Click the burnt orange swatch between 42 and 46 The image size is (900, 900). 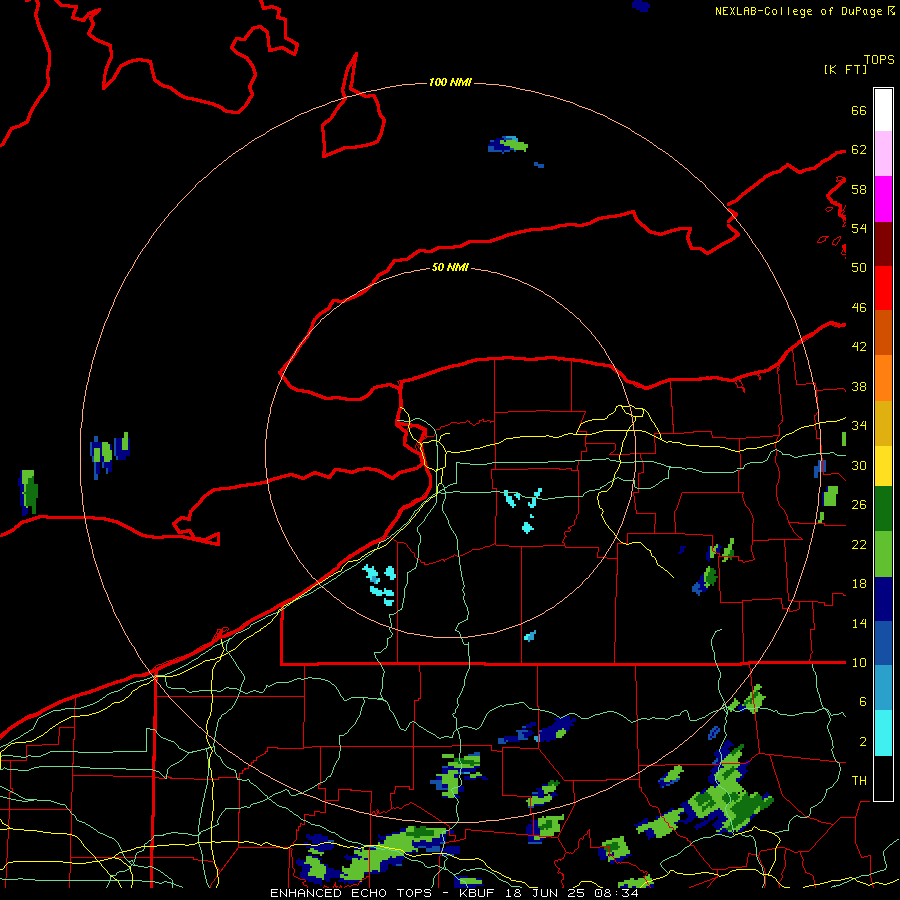[x=883, y=333]
